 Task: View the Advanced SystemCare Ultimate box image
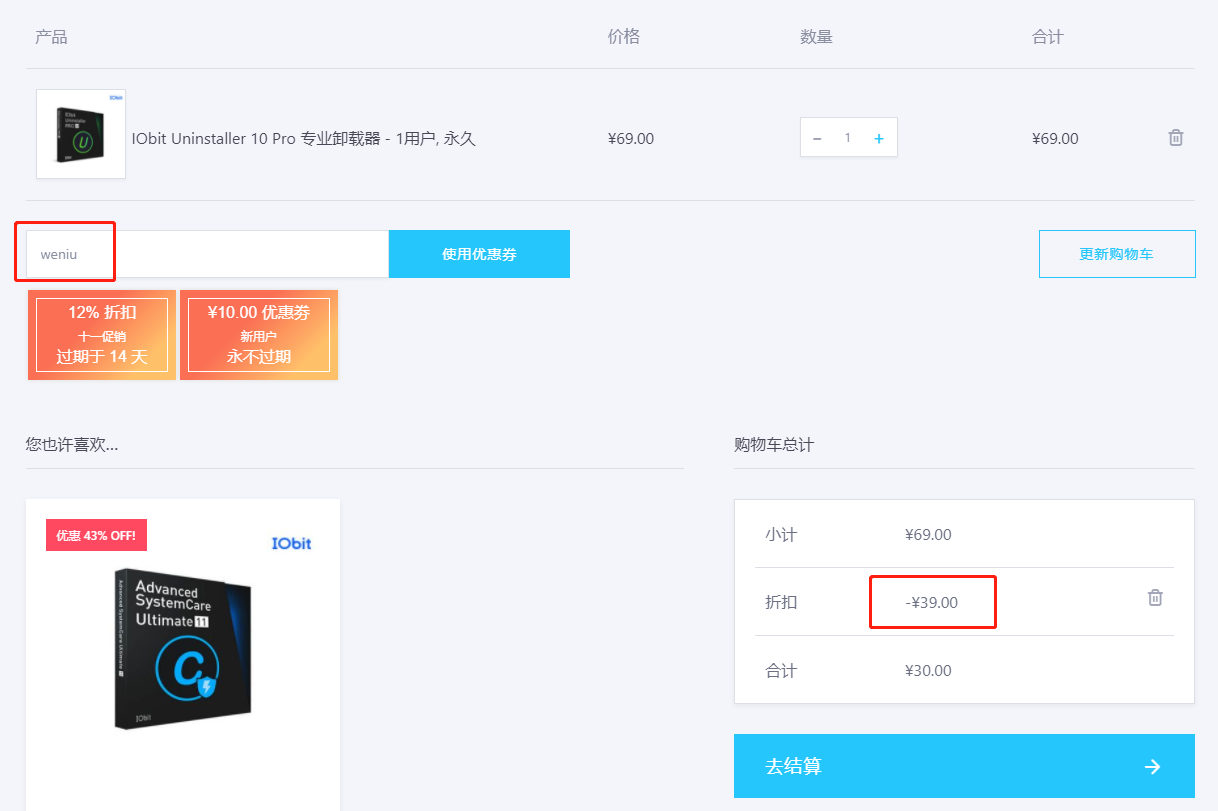tap(183, 648)
